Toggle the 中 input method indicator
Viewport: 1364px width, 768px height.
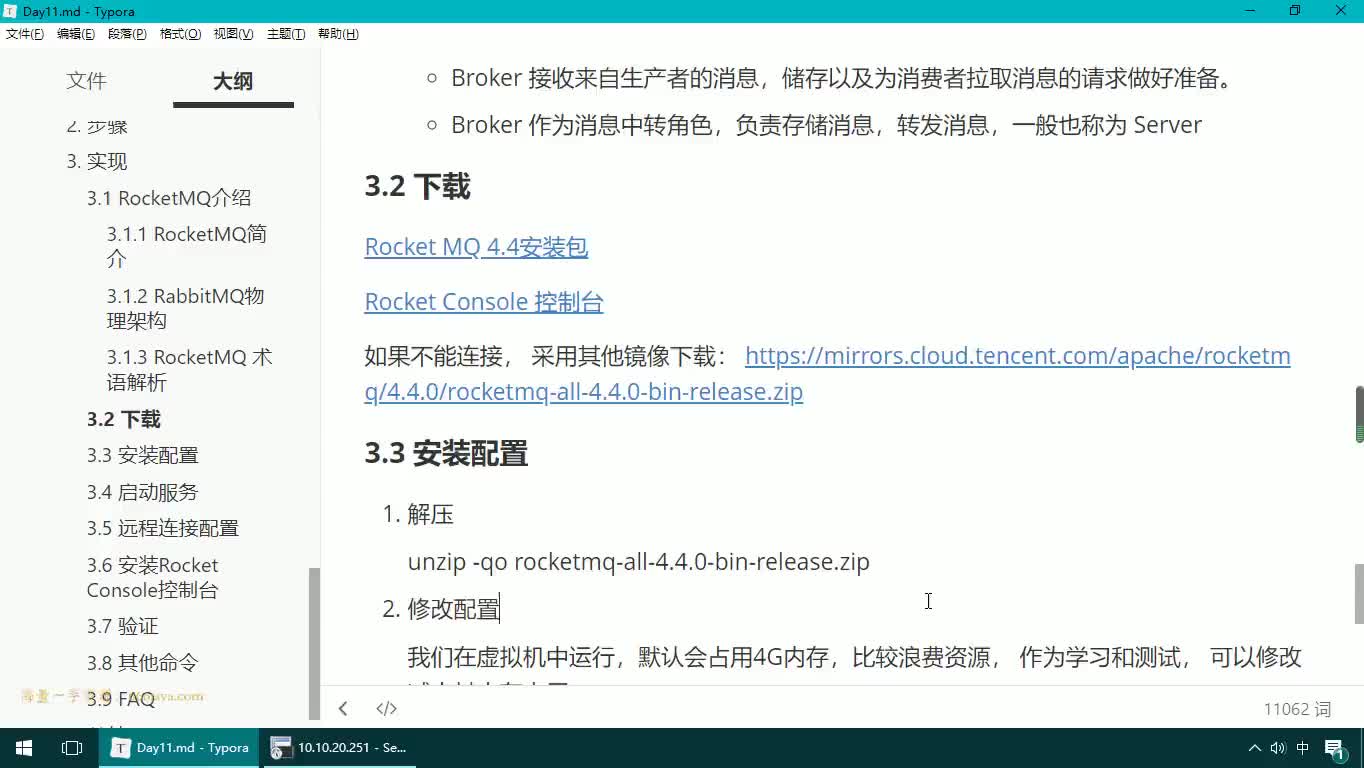(1303, 747)
